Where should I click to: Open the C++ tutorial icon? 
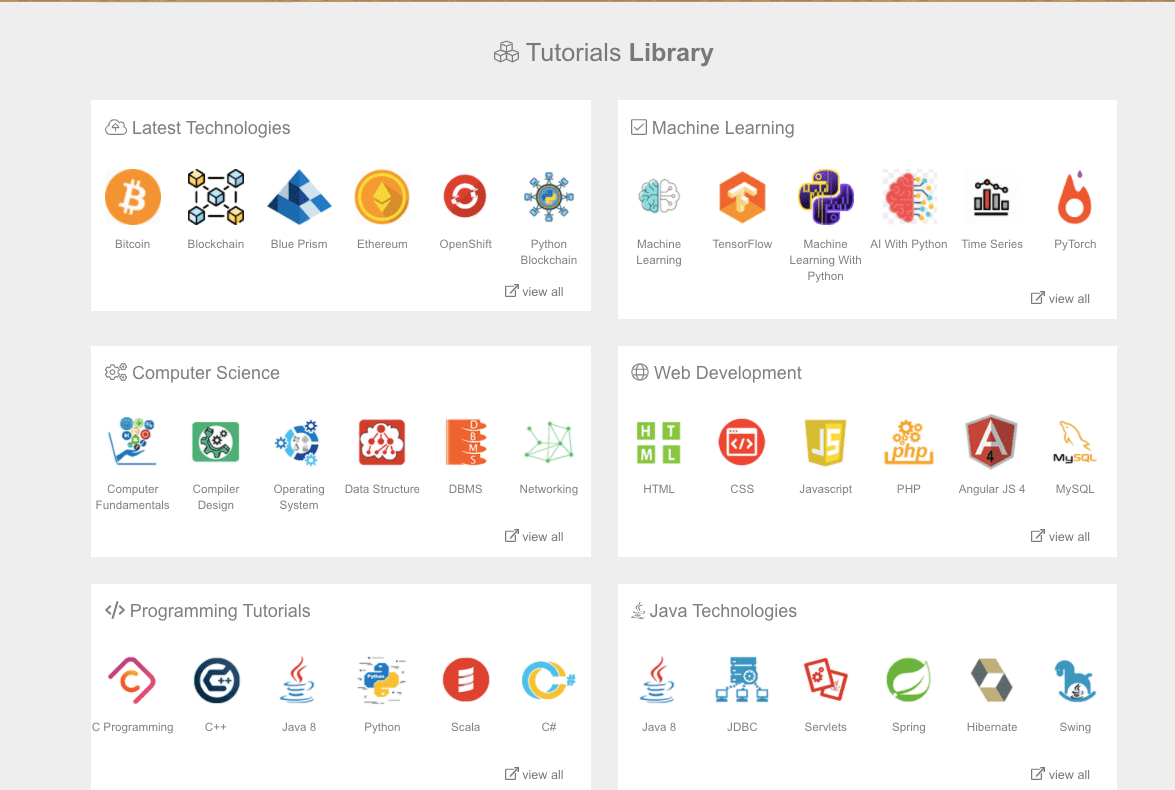[217, 680]
